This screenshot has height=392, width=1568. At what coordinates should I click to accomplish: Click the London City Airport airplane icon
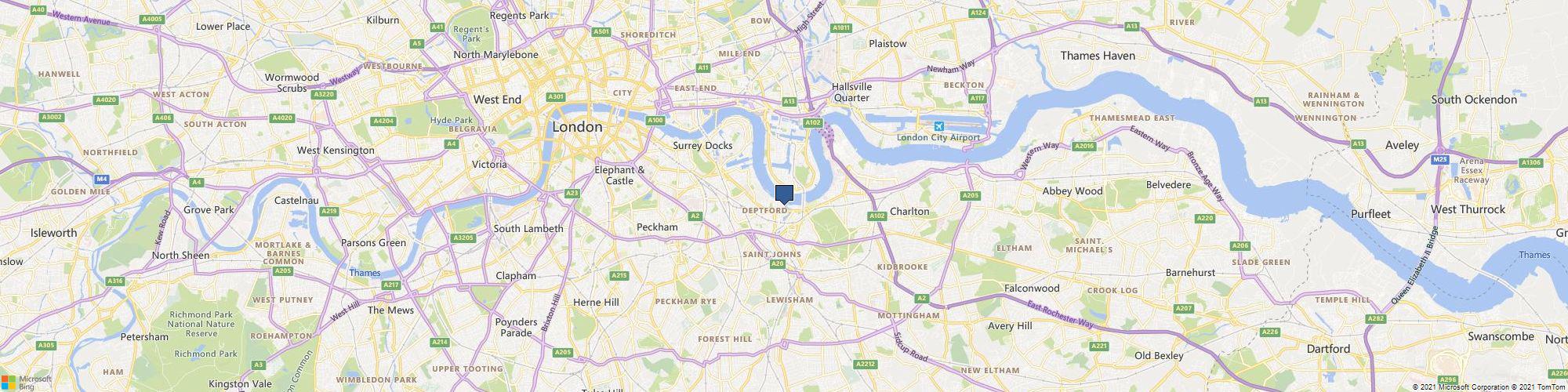[939, 126]
